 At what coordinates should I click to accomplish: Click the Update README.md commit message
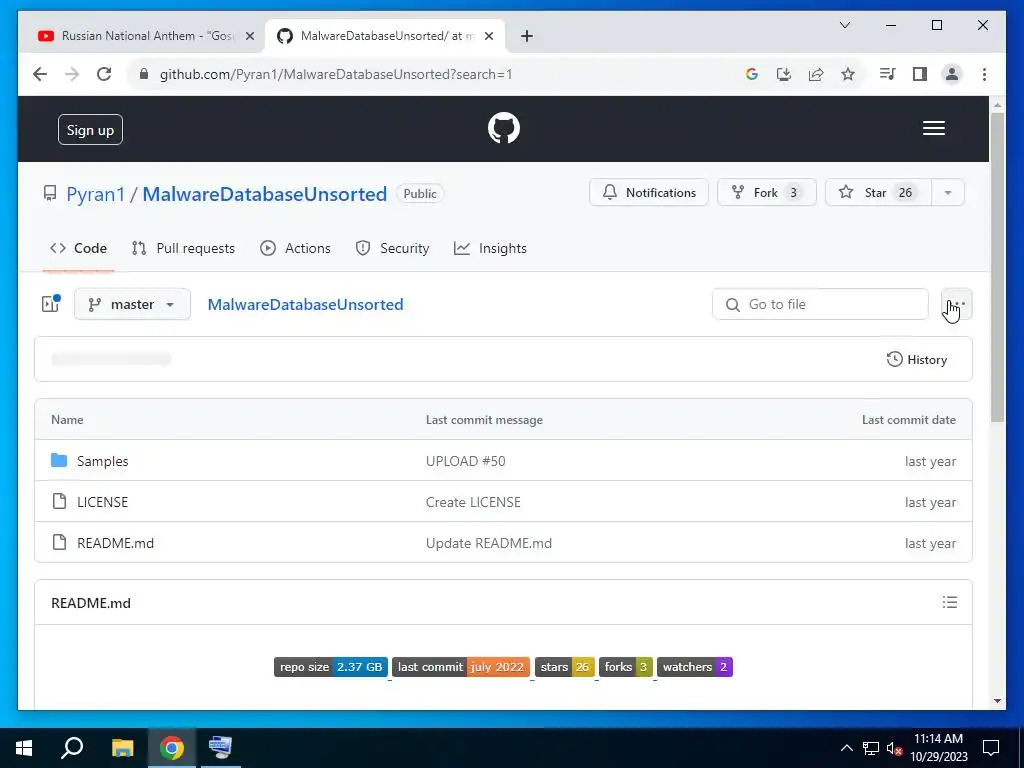click(488, 543)
